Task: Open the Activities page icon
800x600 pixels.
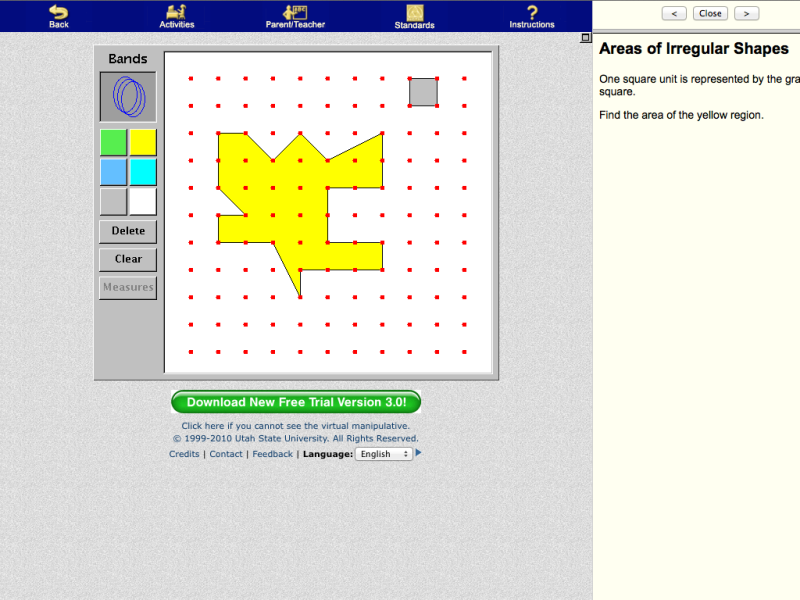Action: click(x=176, y=12)
